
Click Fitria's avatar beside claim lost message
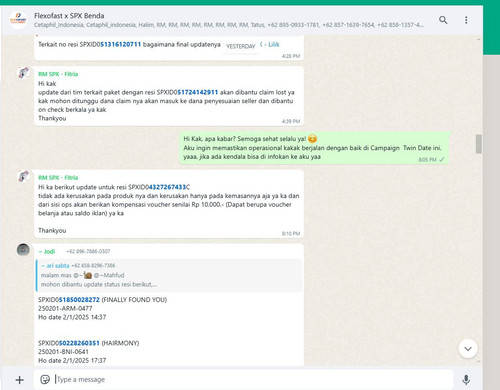point(23,72)
